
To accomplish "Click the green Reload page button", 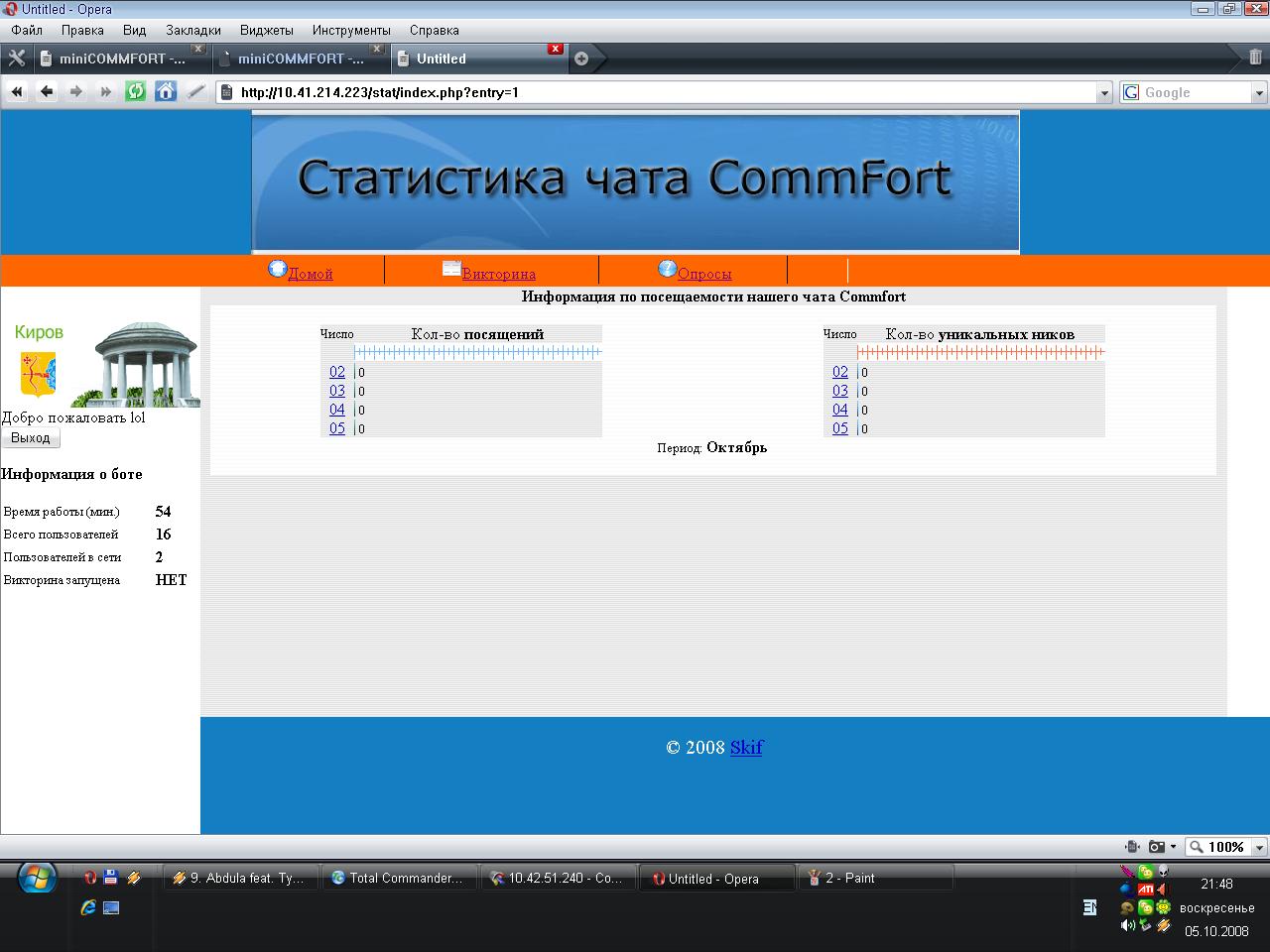I will (x=136, y=92).
